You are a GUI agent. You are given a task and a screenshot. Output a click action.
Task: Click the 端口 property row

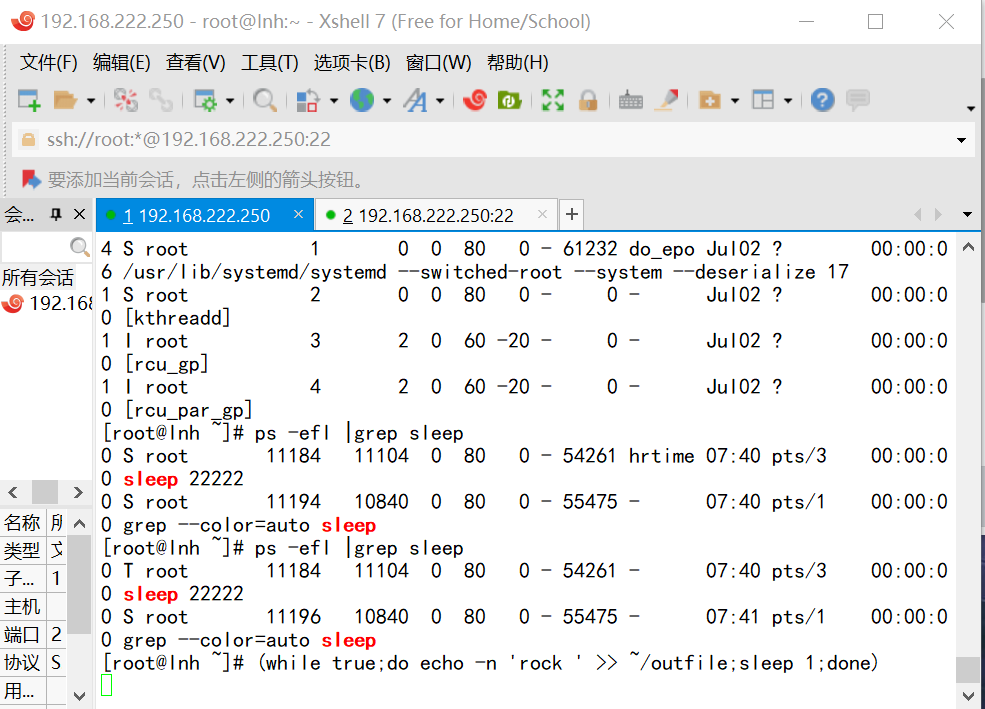coord(34,634)
